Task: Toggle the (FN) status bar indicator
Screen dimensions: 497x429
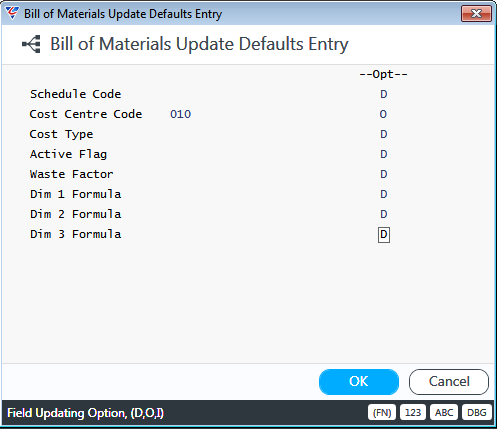Action: [x=382, y=413]
